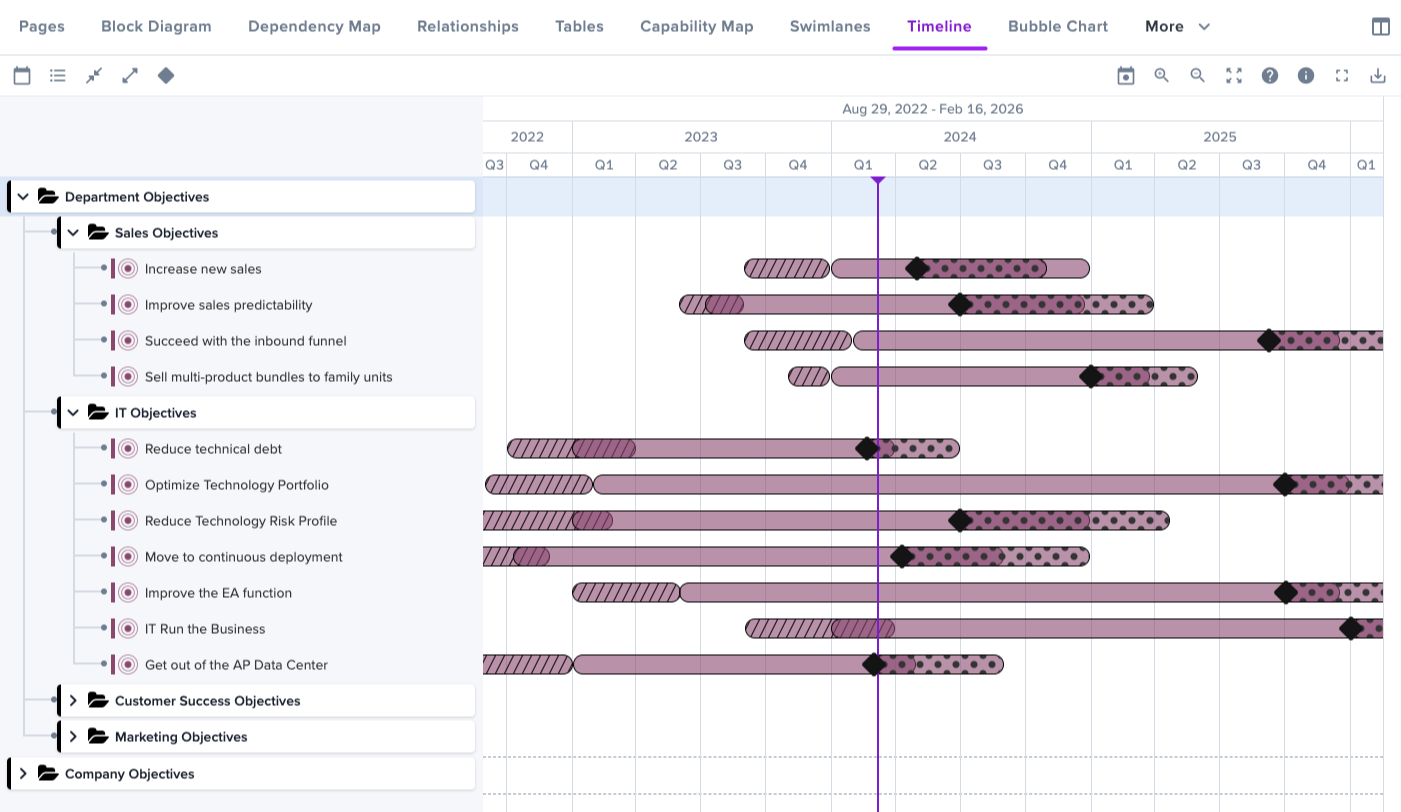Switch to the Relationships tab

(468, 26)
